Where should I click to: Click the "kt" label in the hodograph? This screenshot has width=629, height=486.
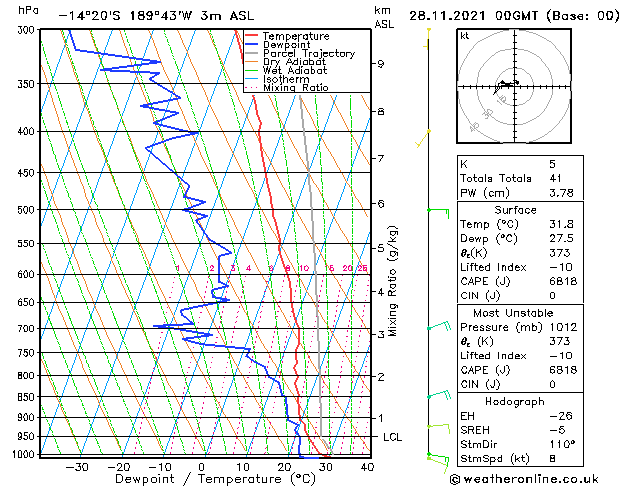coord(465,36)
